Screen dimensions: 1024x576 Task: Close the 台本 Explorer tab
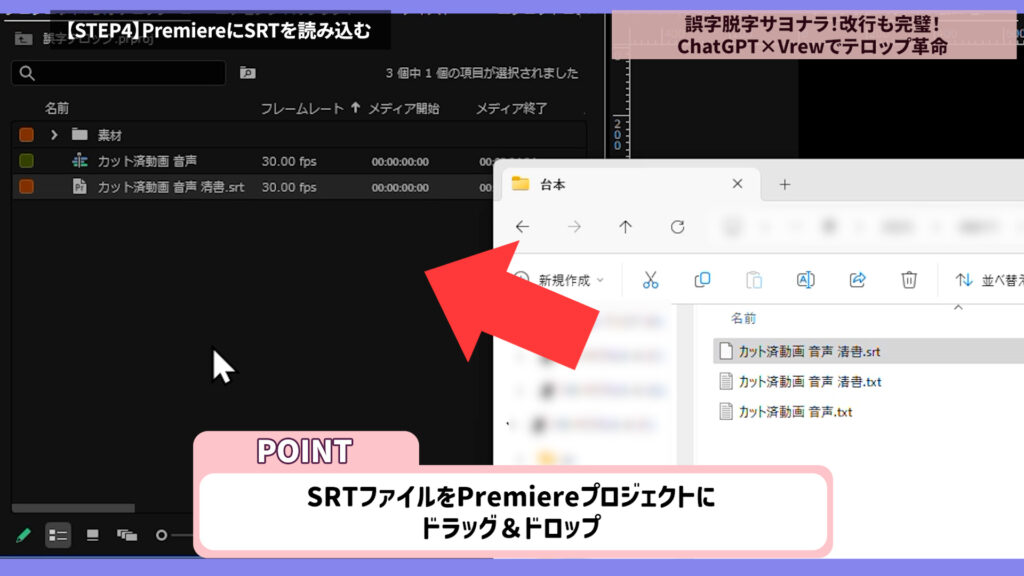click(737, 184)
